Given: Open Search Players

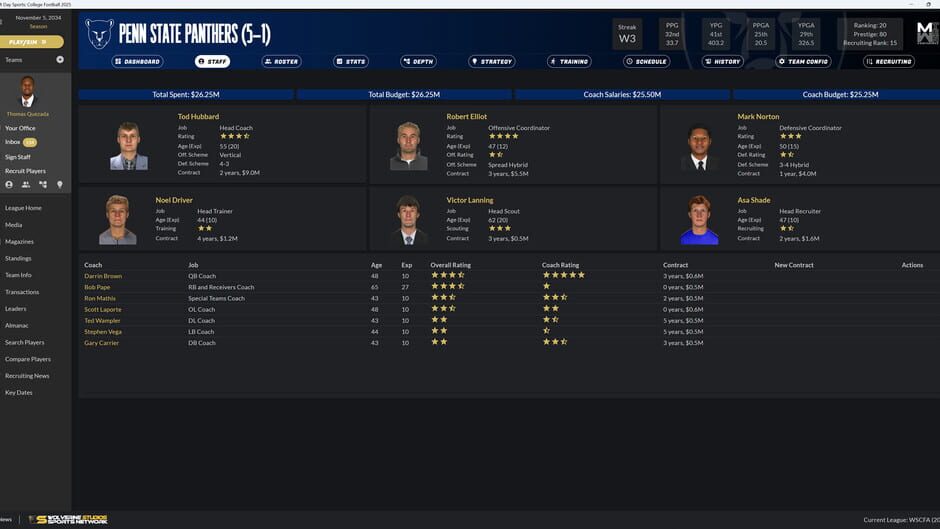Looking at the screenshot, I should click(x=25, y=342).
